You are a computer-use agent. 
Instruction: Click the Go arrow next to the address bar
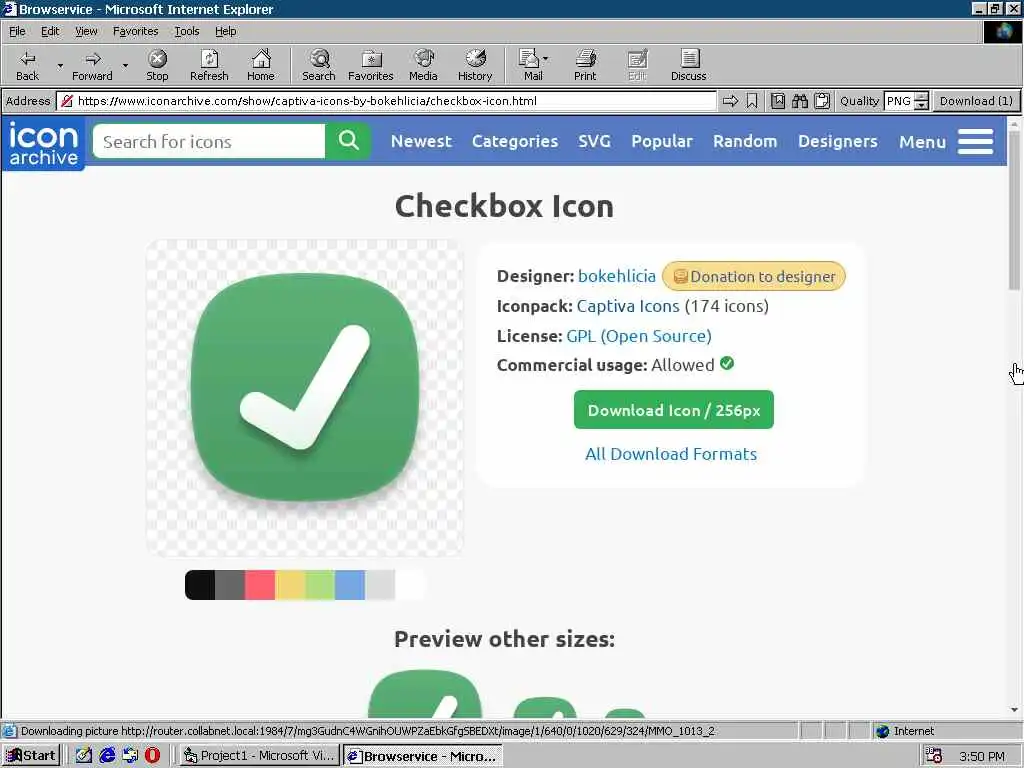pos(730,101)
